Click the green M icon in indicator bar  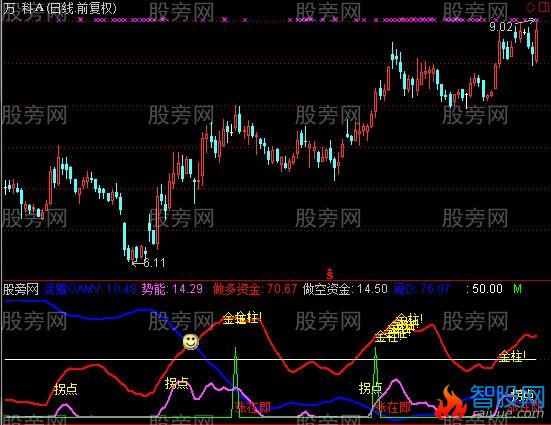pos(517,289)
